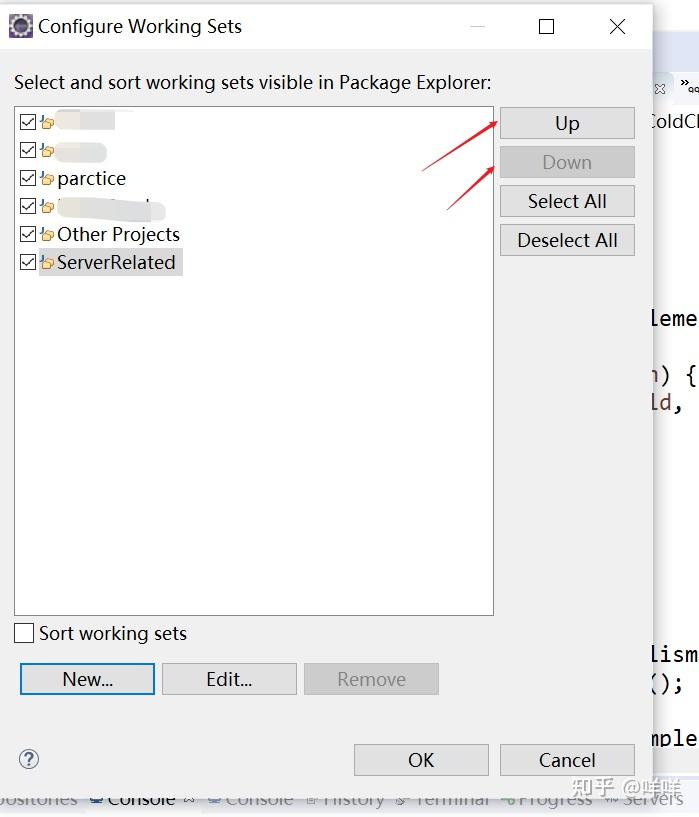Click the ServerRelated working set icon

47,263
